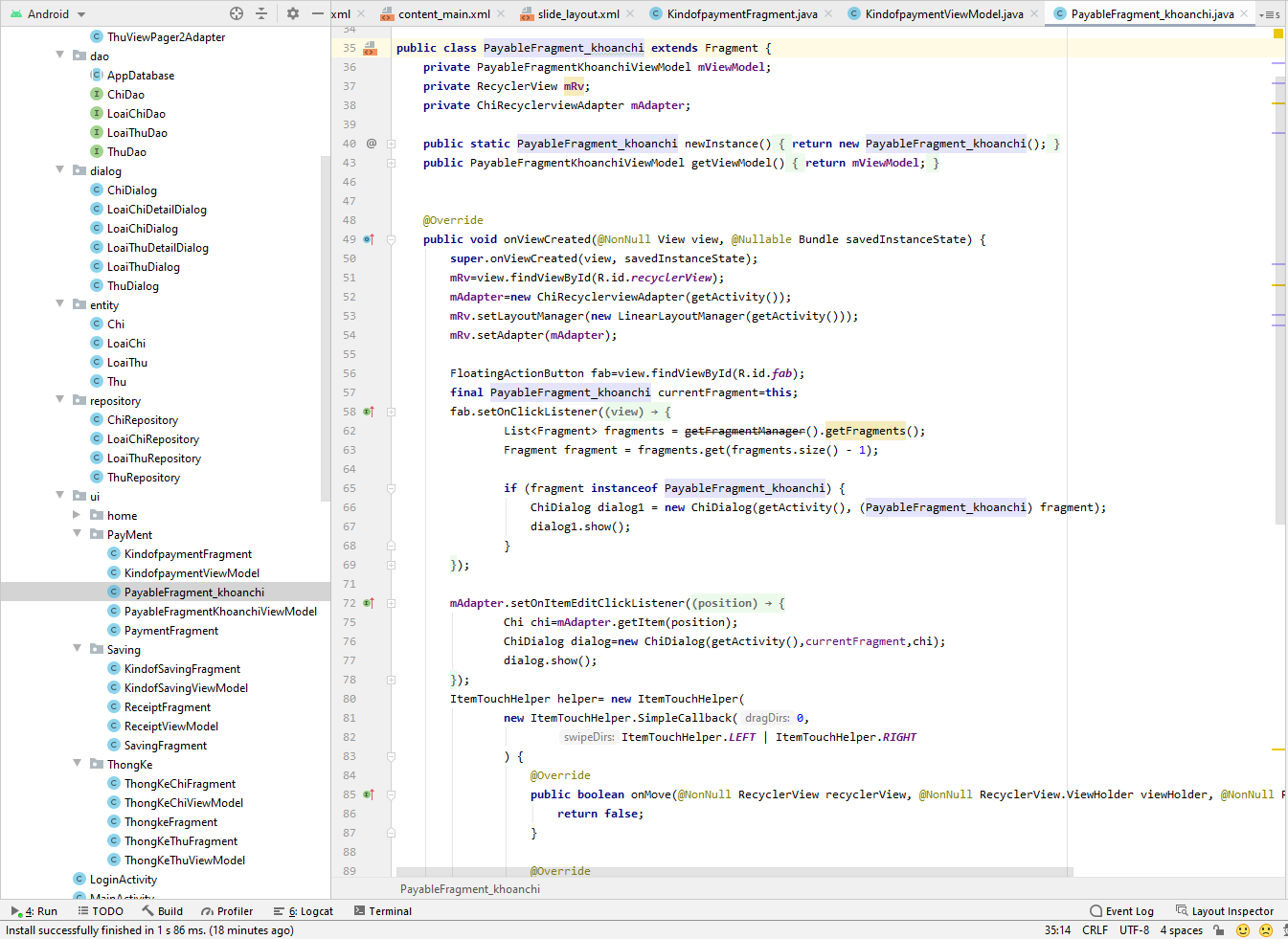1288x939 pixels.
Task: Open ThuRepository class
Action: pyautogui.click(x=143, y=478)
